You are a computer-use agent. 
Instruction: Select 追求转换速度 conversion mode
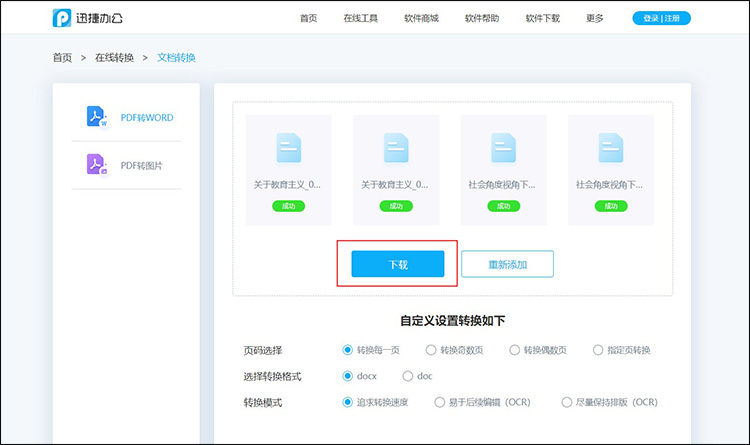click(x=348, y=402)
